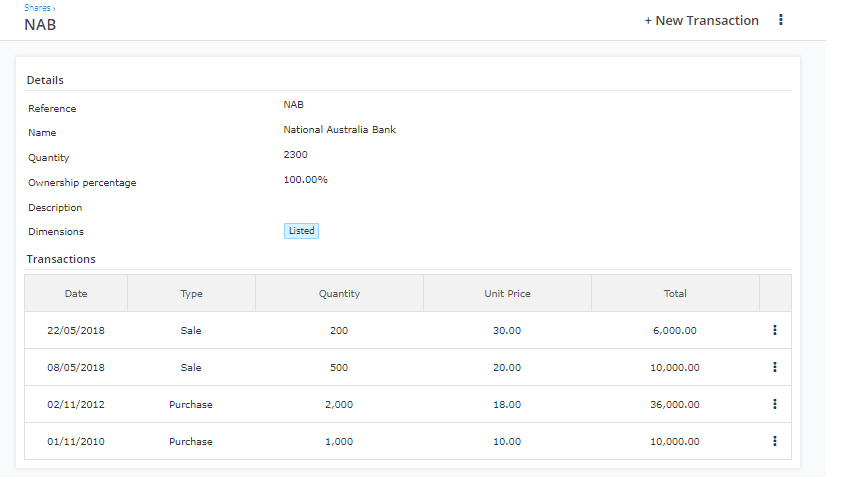Viewport: 843px width, 485px height.
Task: Click total 6,000.00
Action: [x=675, y=331]
